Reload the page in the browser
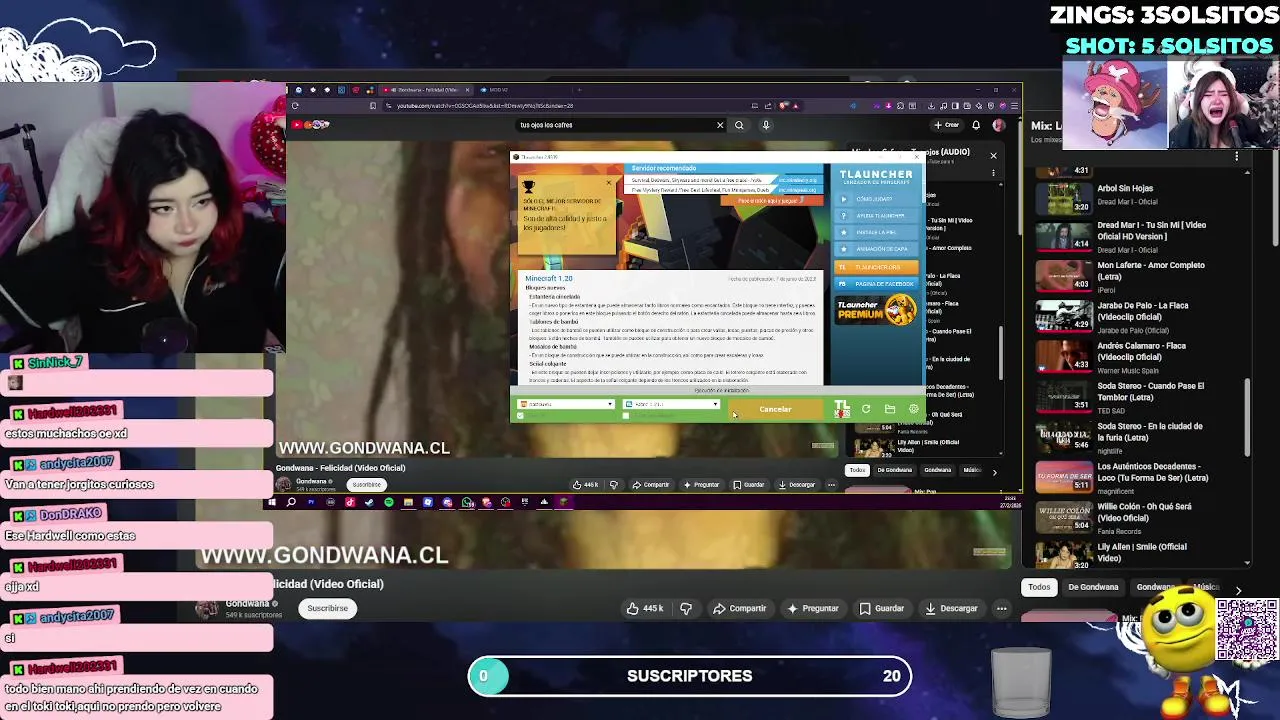 [x=295, y=105]
